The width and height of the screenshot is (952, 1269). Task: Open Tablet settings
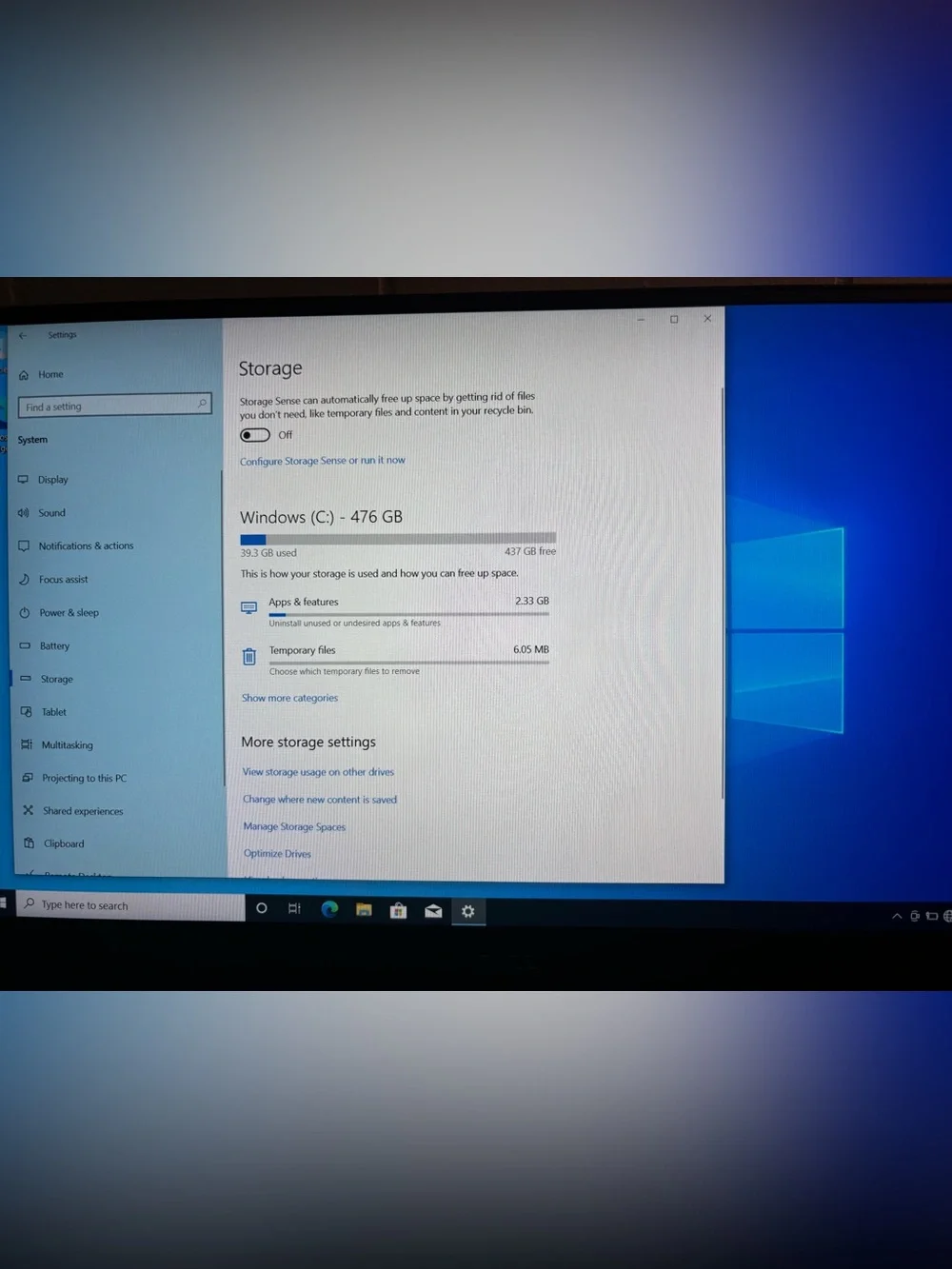(x=44, y=711)
